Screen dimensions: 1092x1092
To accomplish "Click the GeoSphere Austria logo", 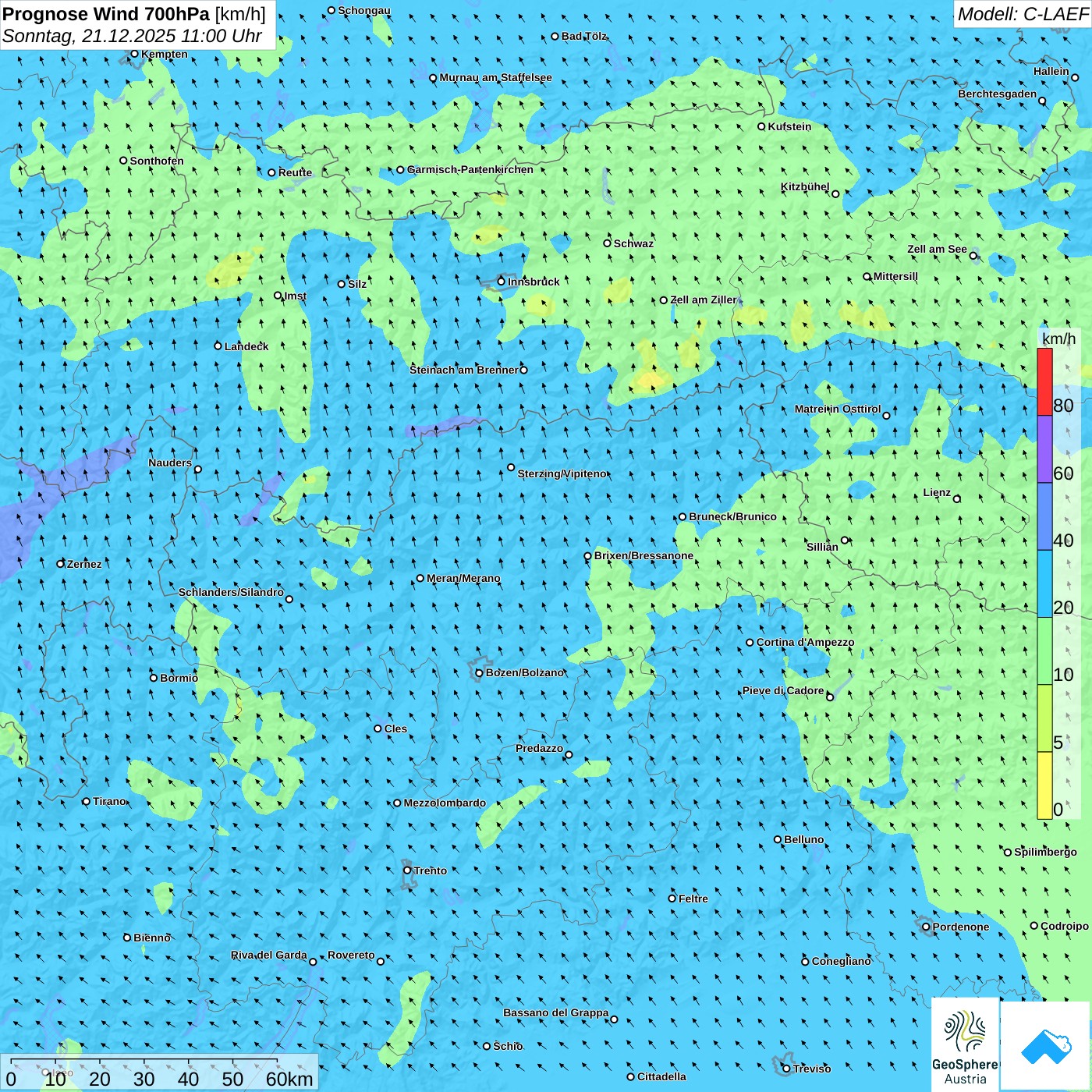I will [965, 1044].
